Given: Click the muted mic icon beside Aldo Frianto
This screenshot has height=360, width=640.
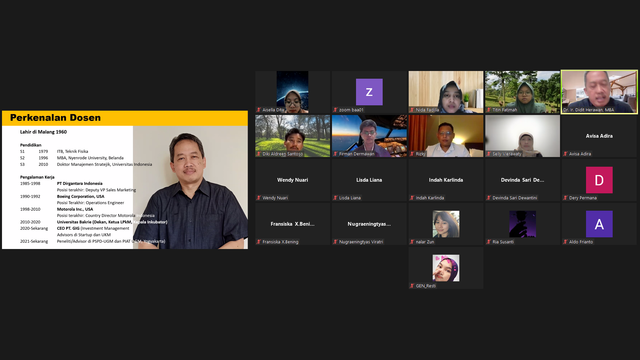Looking at the screenshot, I should (565, 242).
